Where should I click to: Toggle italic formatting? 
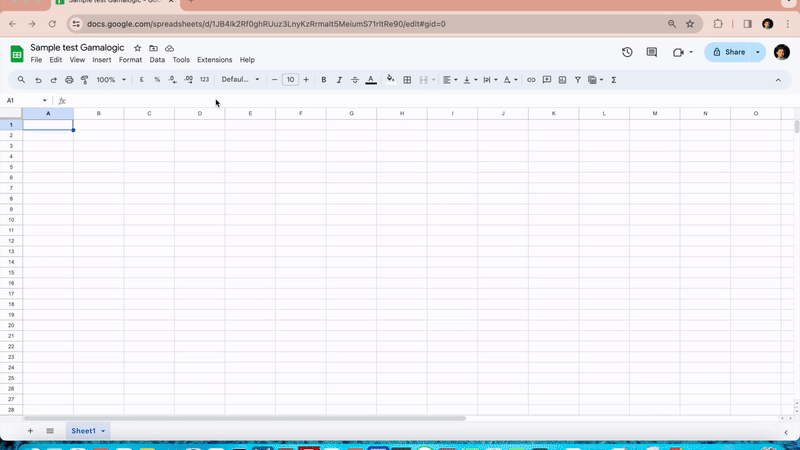tap(339, 80)
